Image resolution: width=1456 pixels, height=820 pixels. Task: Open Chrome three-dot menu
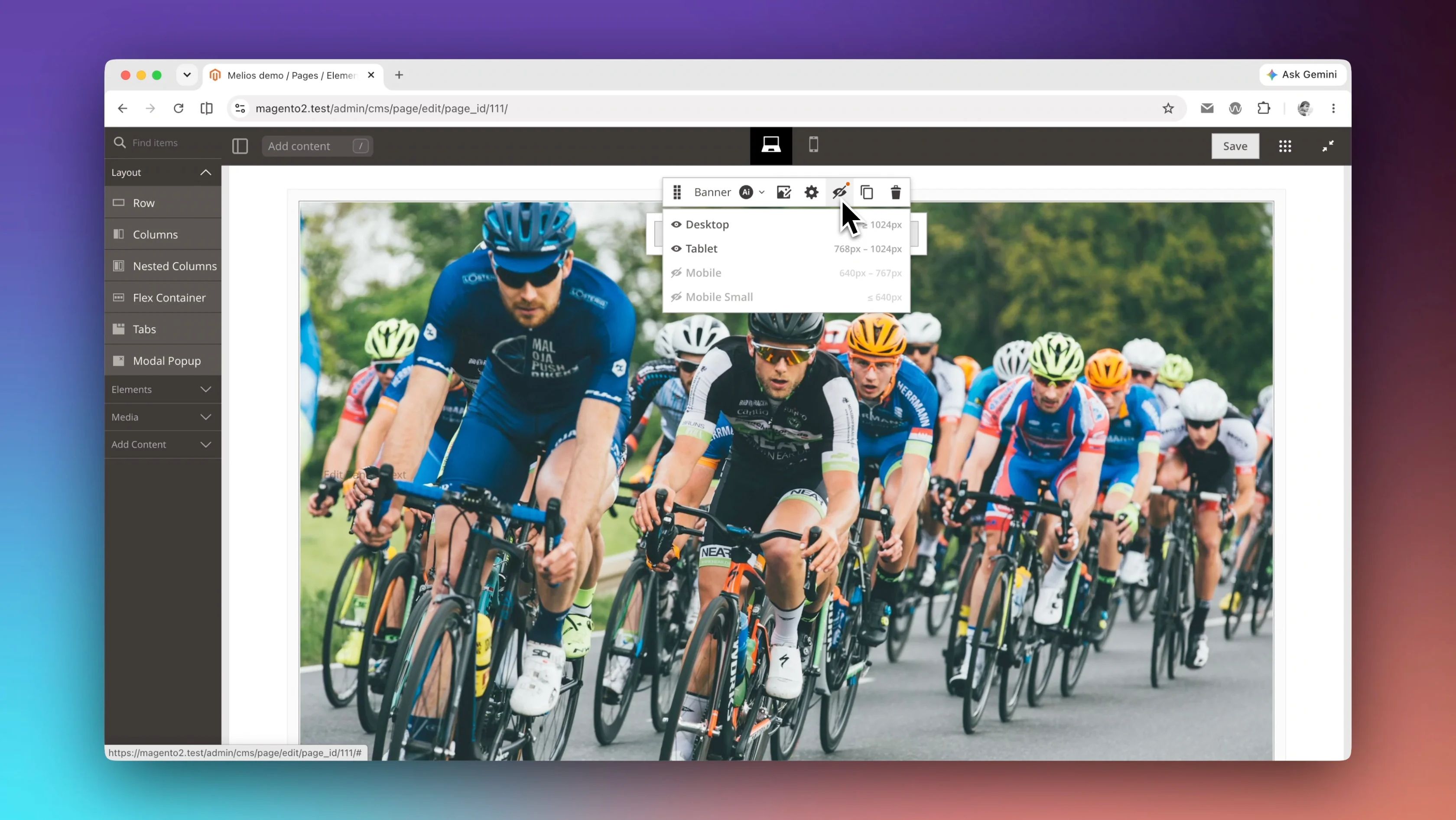(x=1333, y=108)
